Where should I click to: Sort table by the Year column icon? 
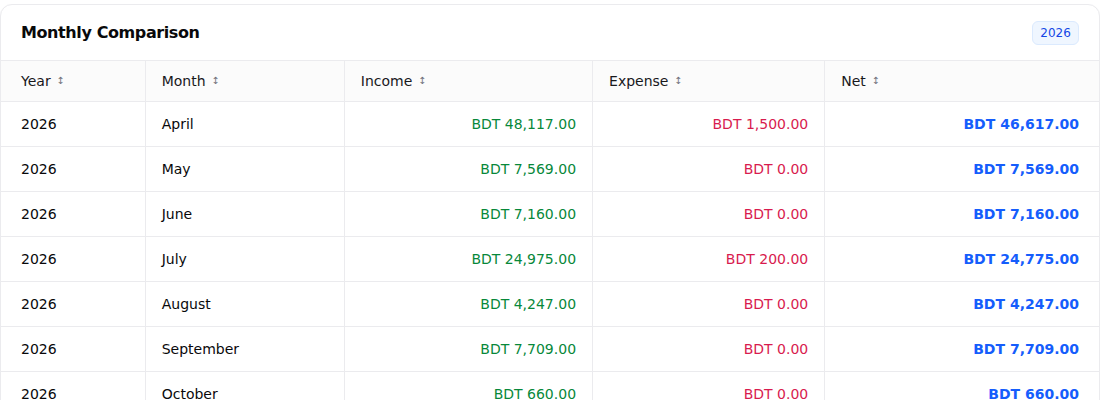(x=60, y=81)
